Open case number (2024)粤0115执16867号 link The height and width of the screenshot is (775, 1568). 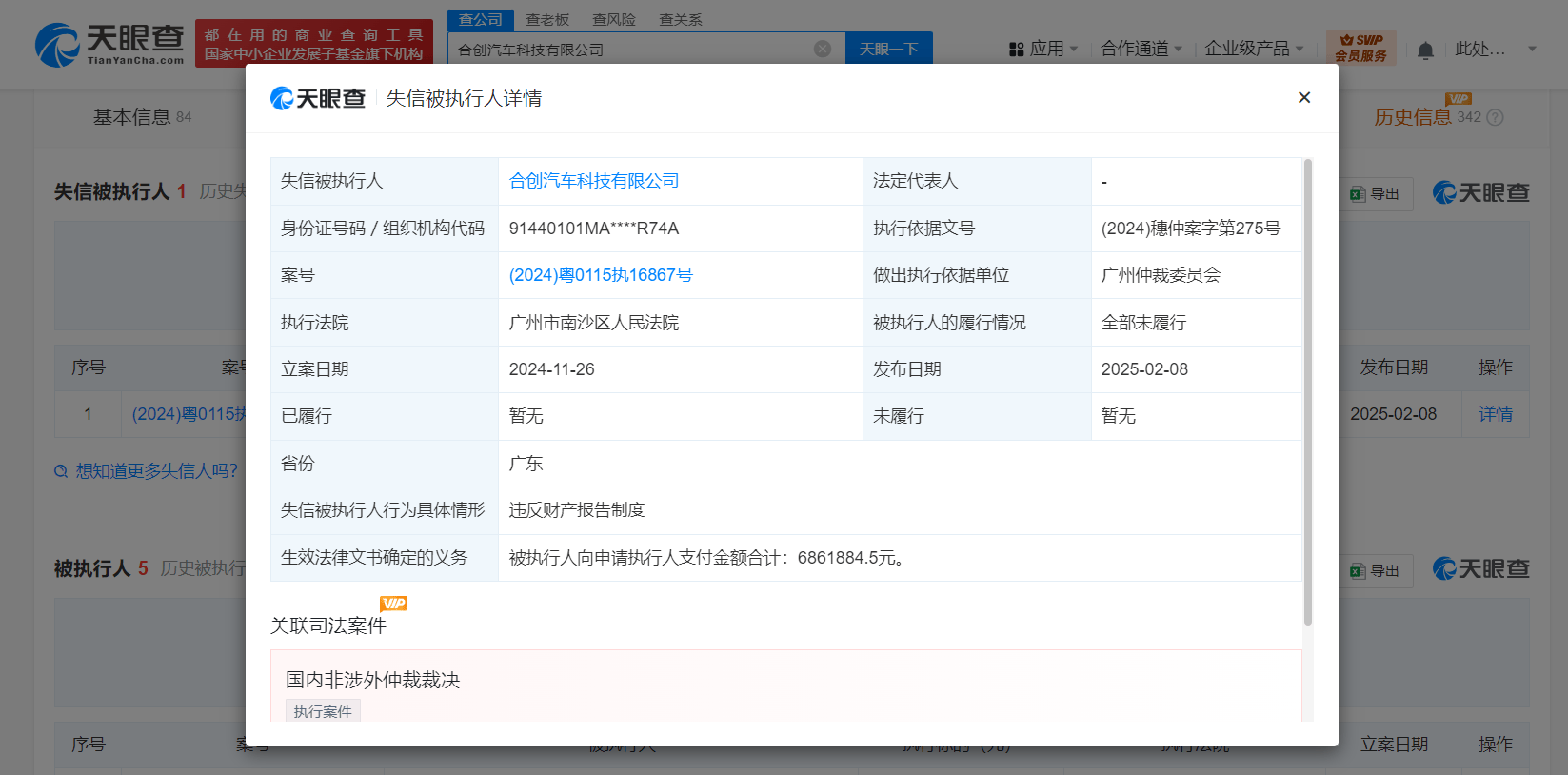coord(601,275)
